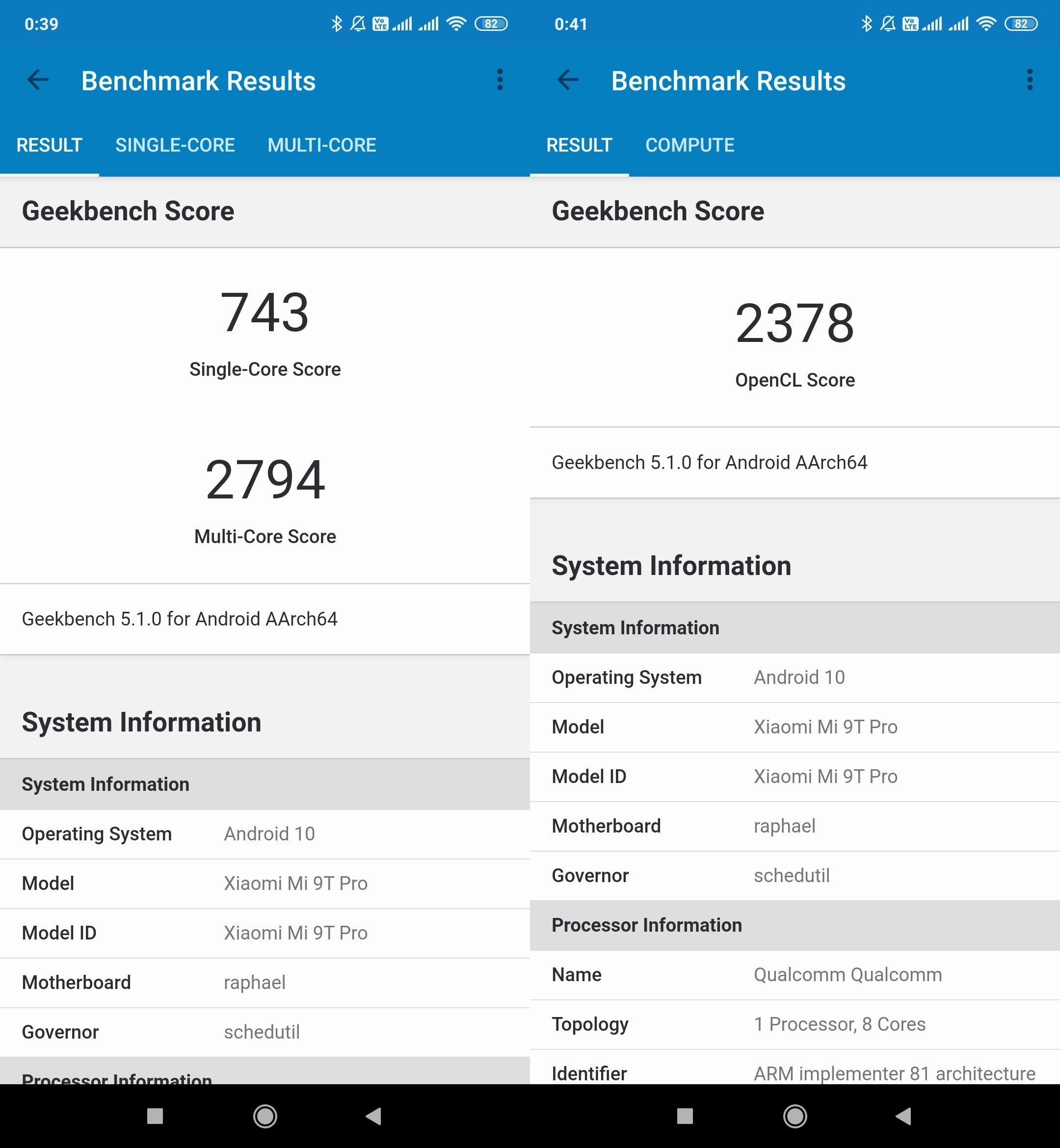Open three-dot overflow menu on left screen
This screenshot has height=1148, width=1060.
pos(500,80)
